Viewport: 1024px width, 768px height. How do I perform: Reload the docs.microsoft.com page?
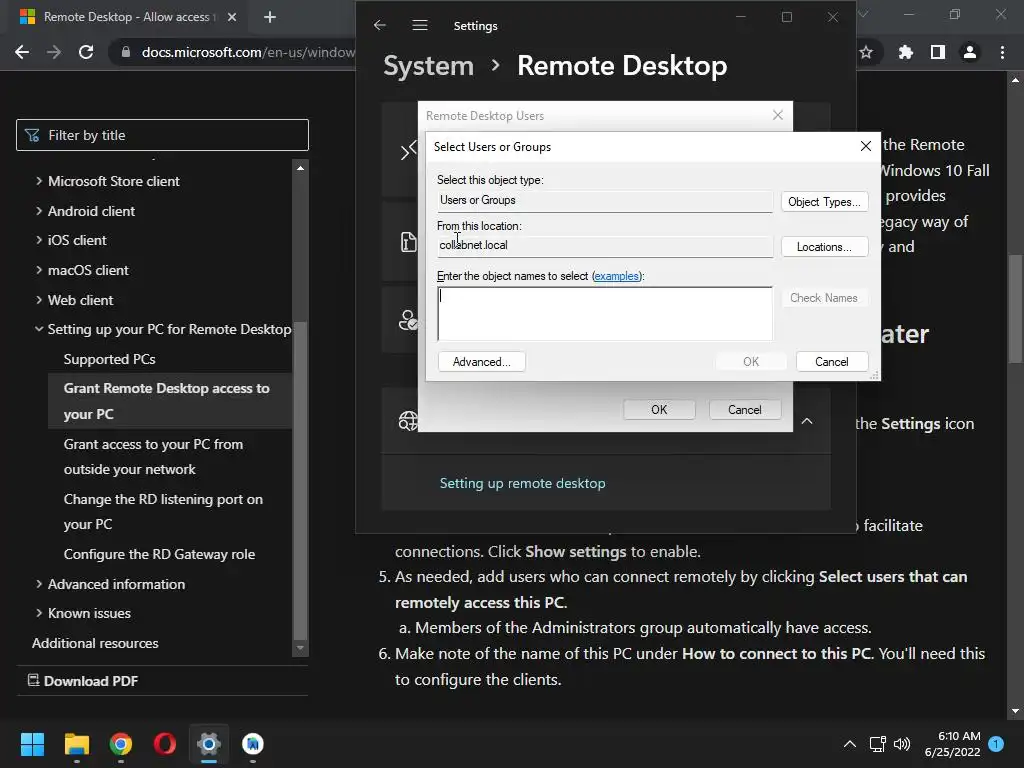86,52
